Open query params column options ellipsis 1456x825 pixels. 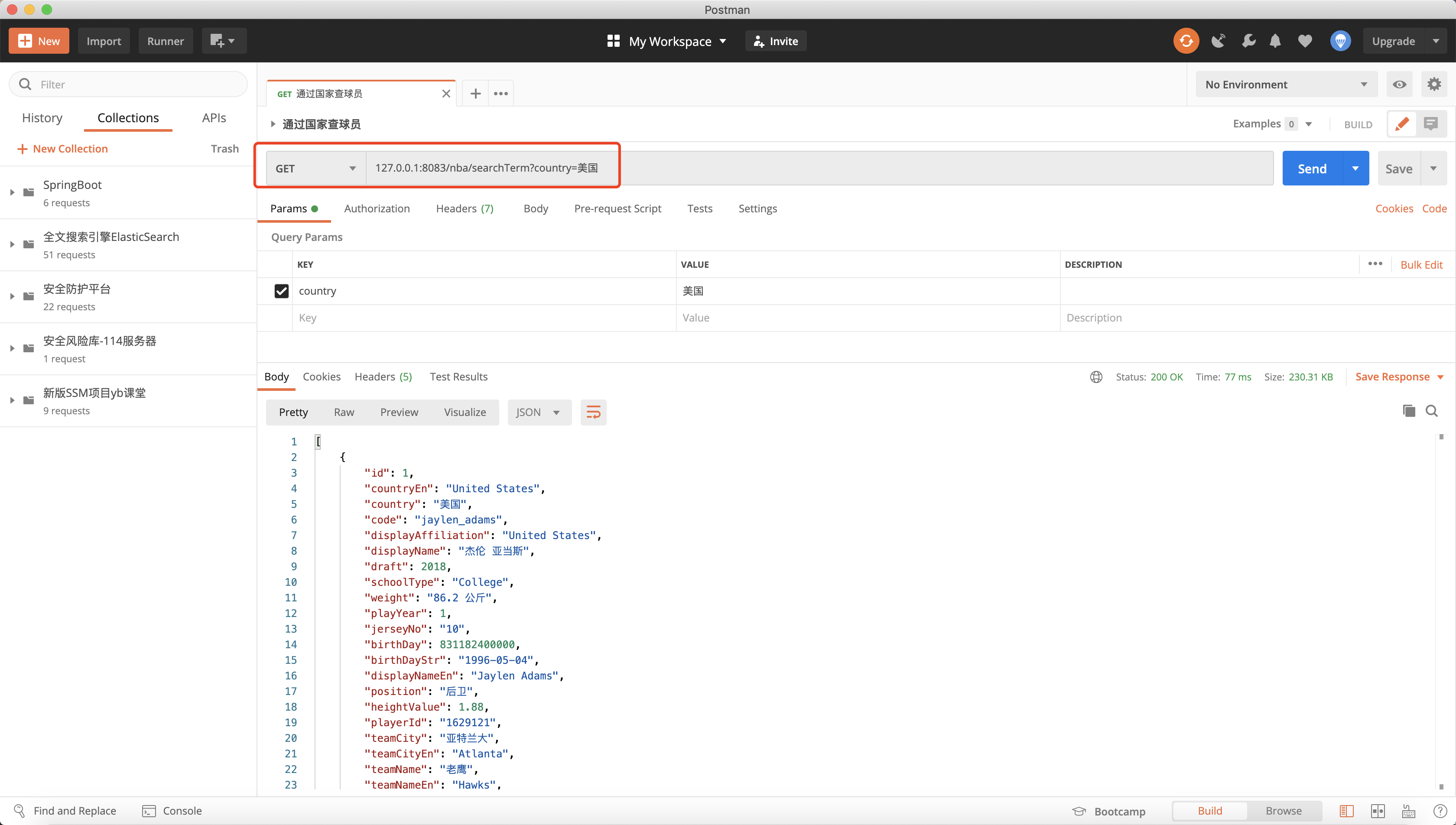click(1375, 263)
